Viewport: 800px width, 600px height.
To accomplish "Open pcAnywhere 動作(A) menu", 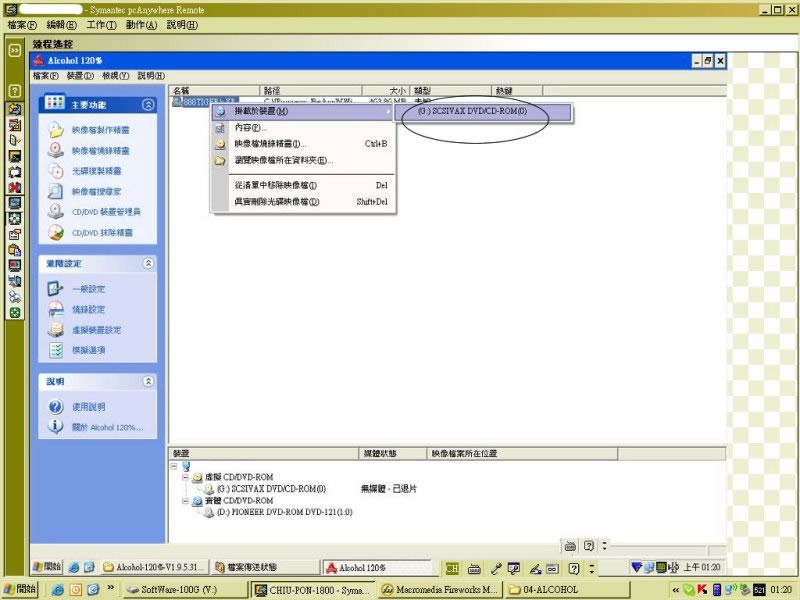I will tap(141, 24).
